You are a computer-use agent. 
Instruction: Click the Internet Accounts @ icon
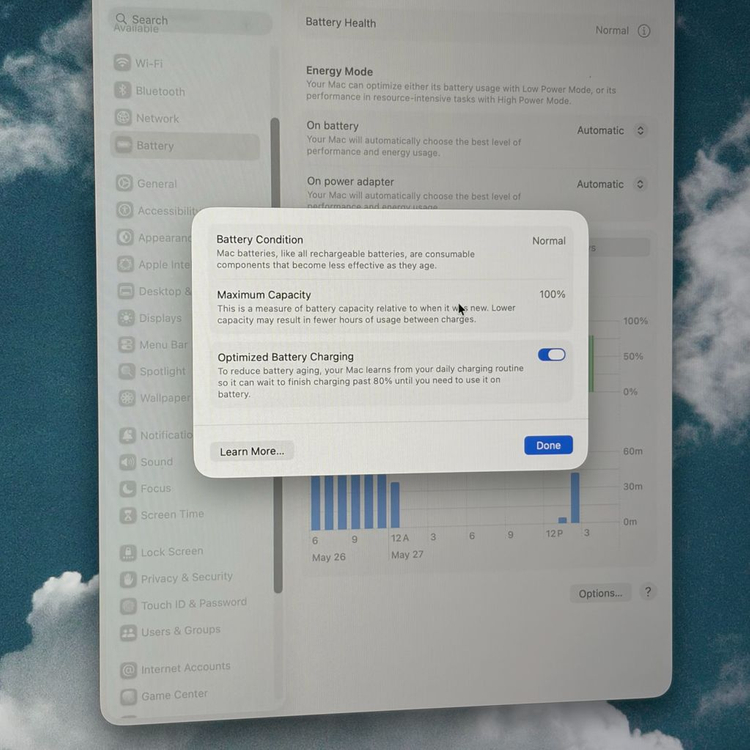(128, 670)
